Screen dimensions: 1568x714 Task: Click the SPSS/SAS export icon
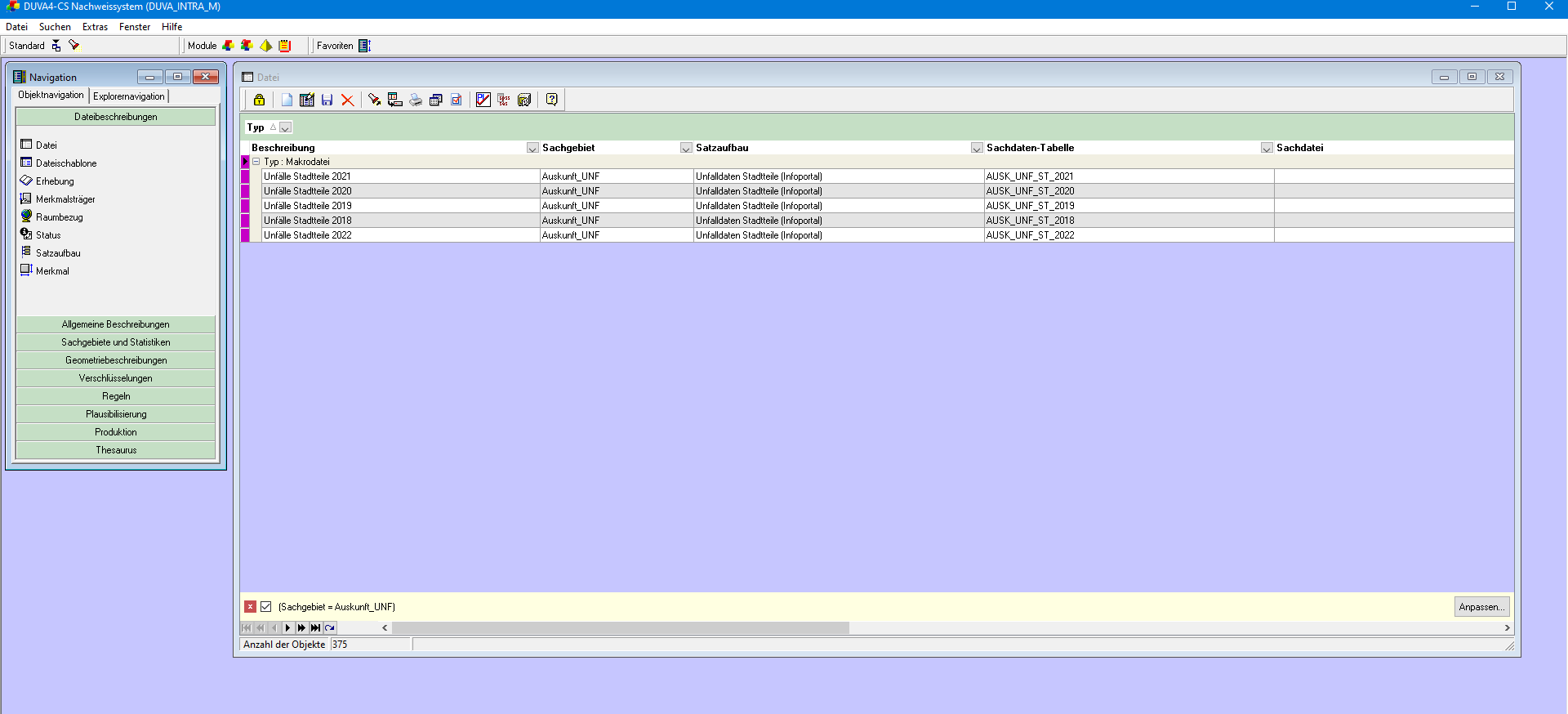pyautogui.click(x=504, y=100)
